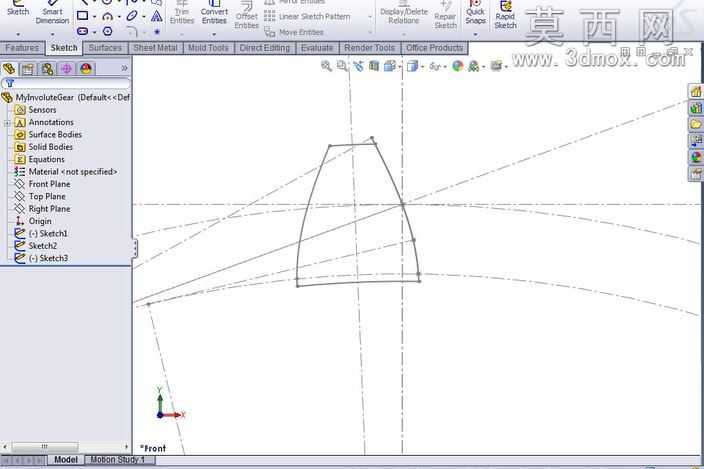Open the PropertyManager tab icon
Viewport: 704px width, 469px height.
pyautogui.click(x=28, y=69)
